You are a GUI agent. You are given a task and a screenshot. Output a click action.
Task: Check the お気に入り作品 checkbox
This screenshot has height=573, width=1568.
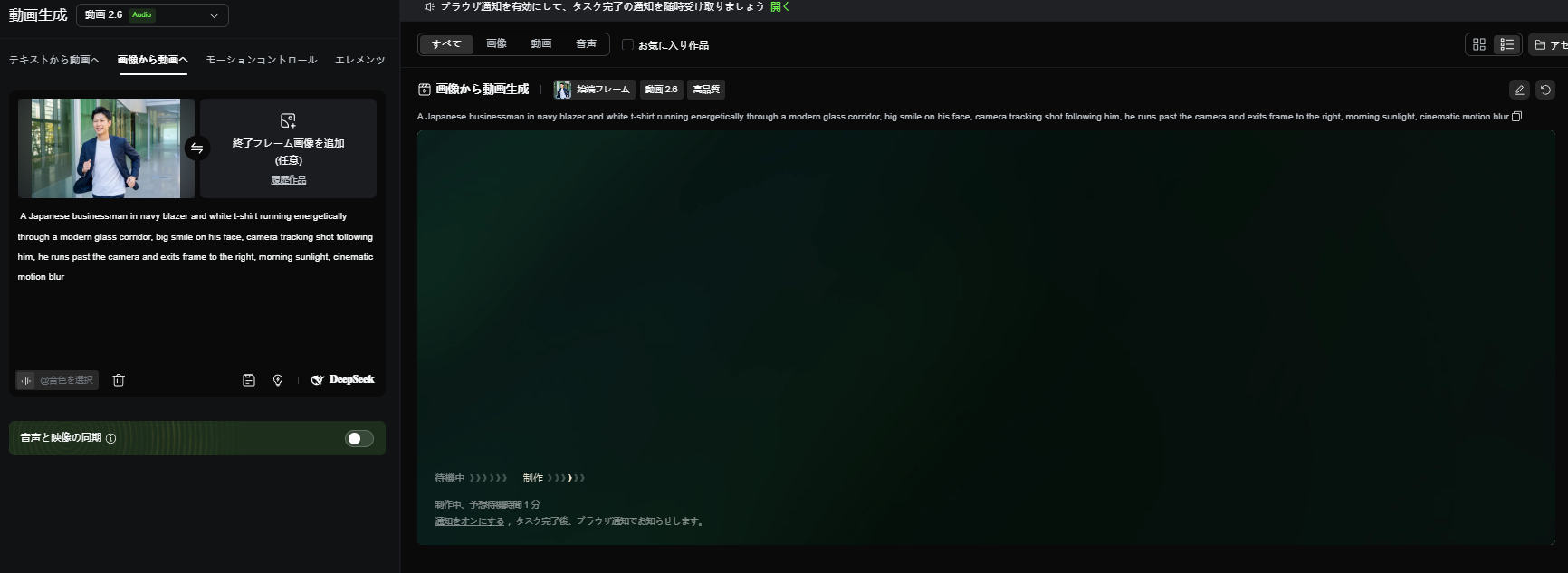tap(627, 45)
